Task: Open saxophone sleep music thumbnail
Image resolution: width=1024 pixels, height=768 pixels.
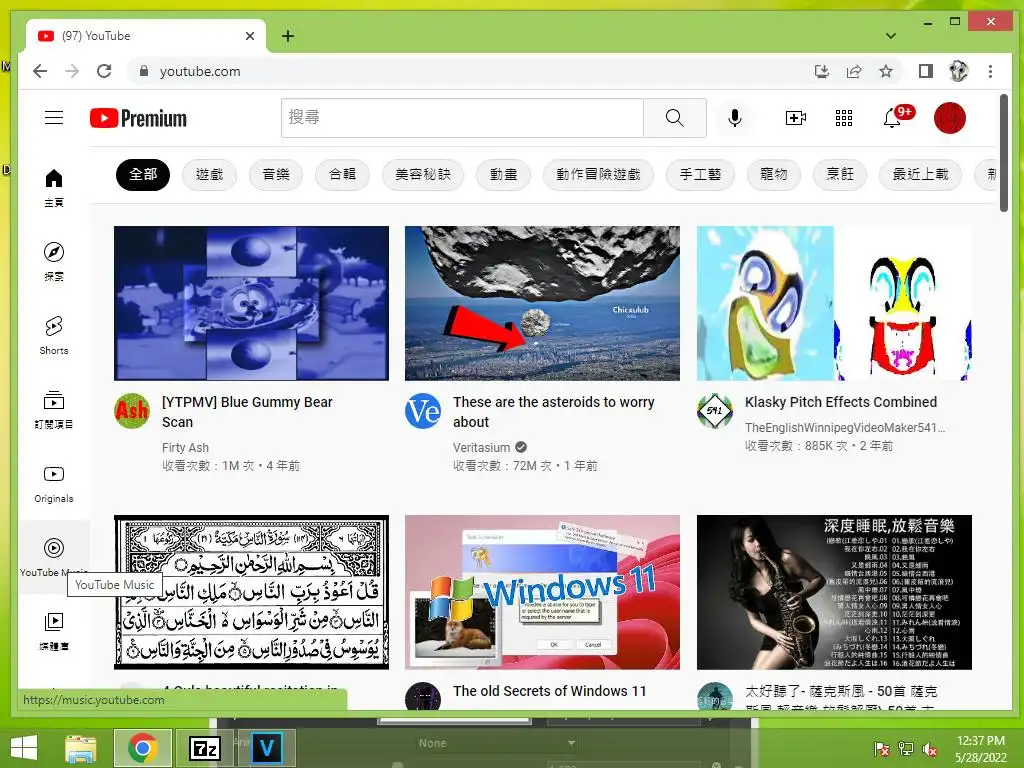Action: click(834, 592)
